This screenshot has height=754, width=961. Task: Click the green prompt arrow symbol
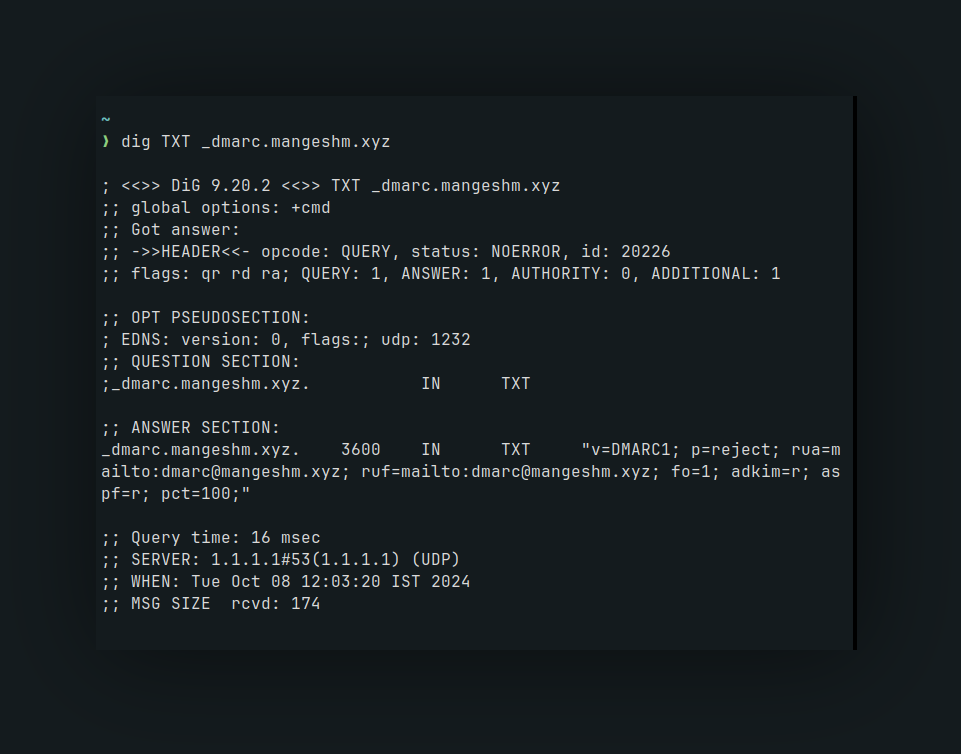pos(106,142)
